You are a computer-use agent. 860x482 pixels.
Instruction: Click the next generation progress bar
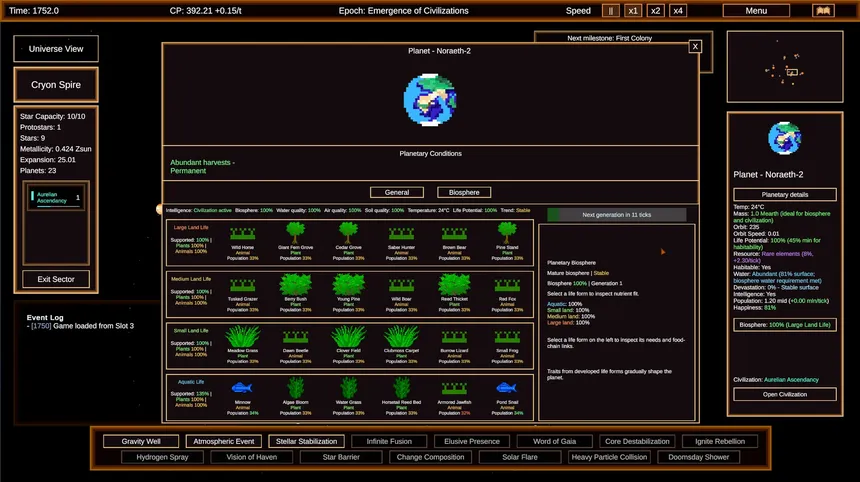point(616,215)
